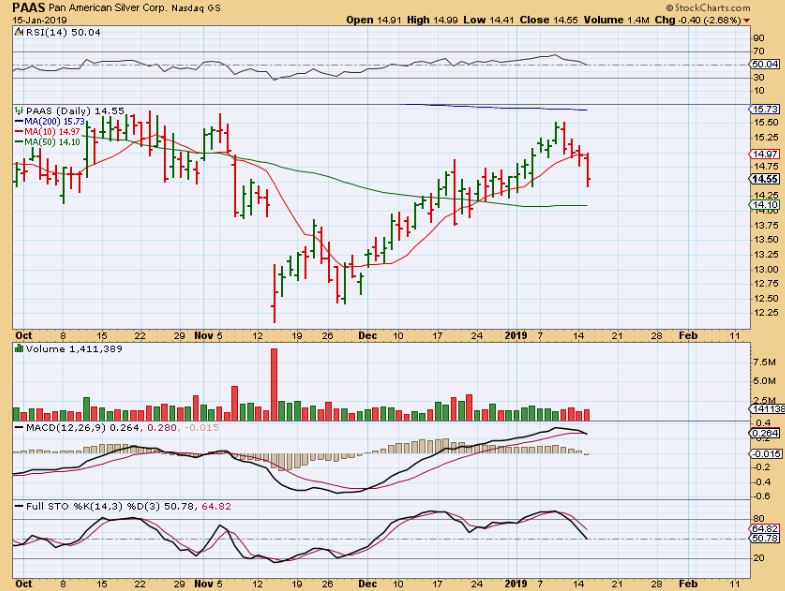Click the High 14.99 value
This screenshot has width=785, height=591.
click(433, 20)
